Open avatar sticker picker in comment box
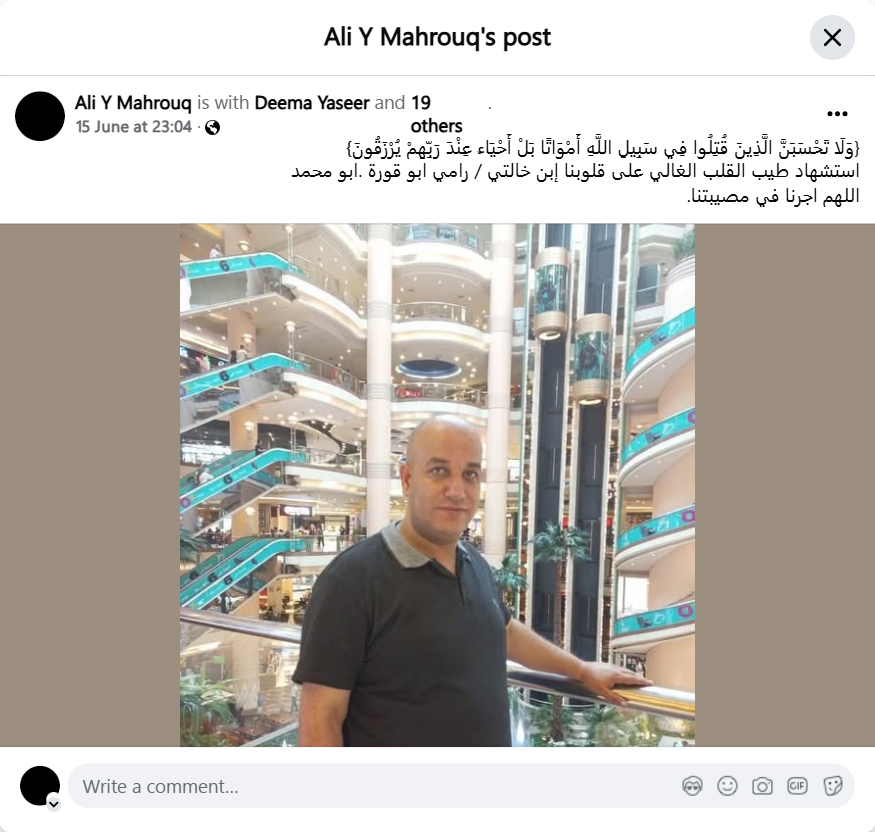875x832 pixels. 692,786
